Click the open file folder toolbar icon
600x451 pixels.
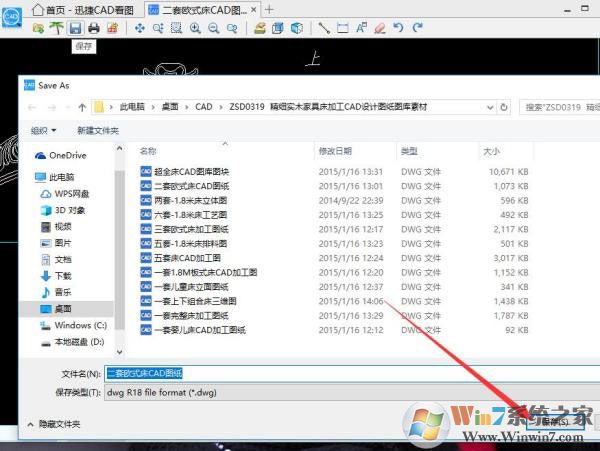[38, 28]
